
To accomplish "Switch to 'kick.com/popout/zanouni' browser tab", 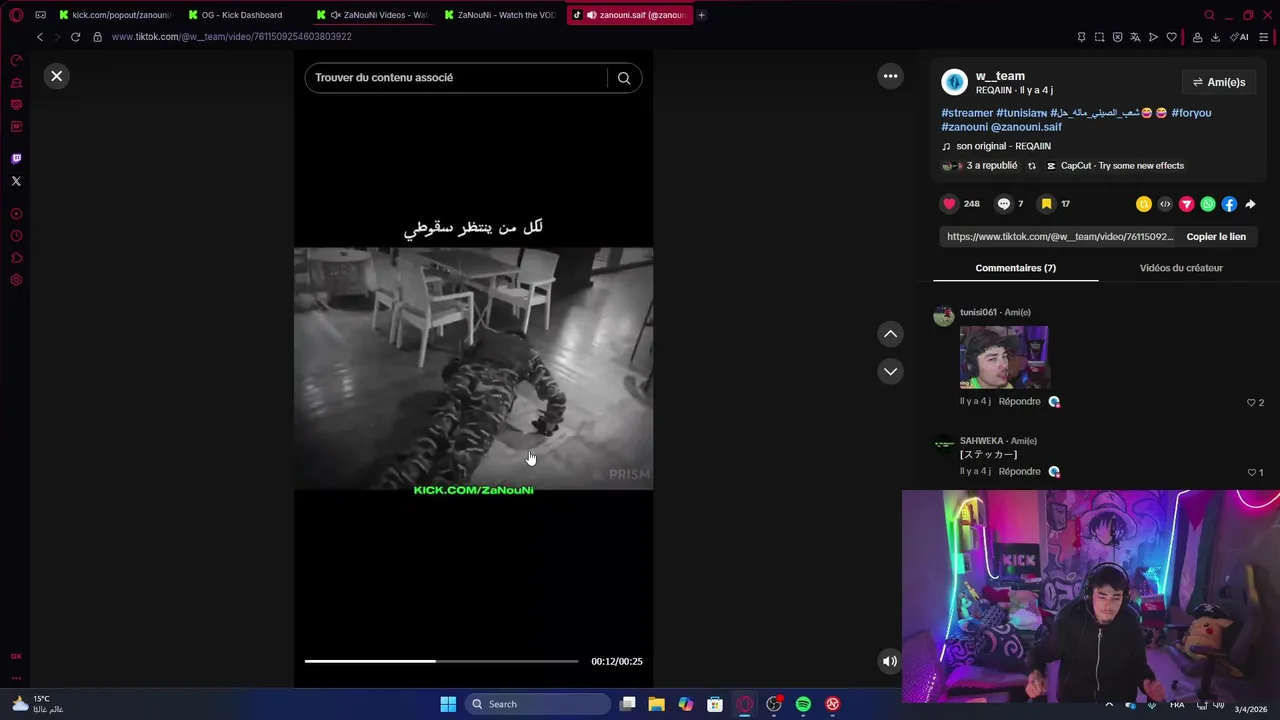I will point(113,15).
